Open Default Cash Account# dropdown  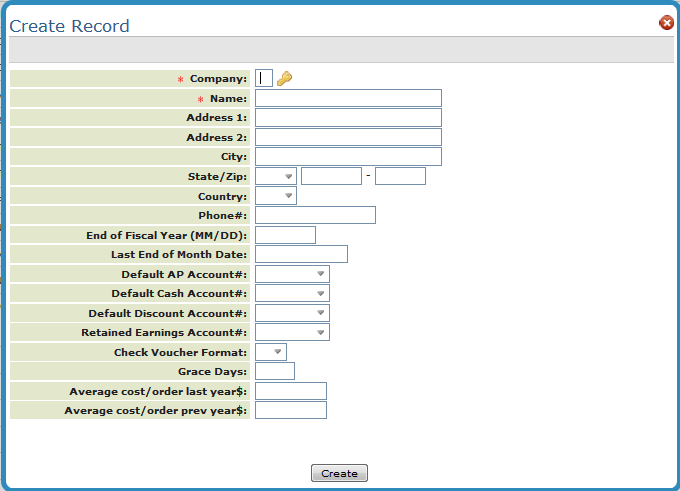[292, 293]
